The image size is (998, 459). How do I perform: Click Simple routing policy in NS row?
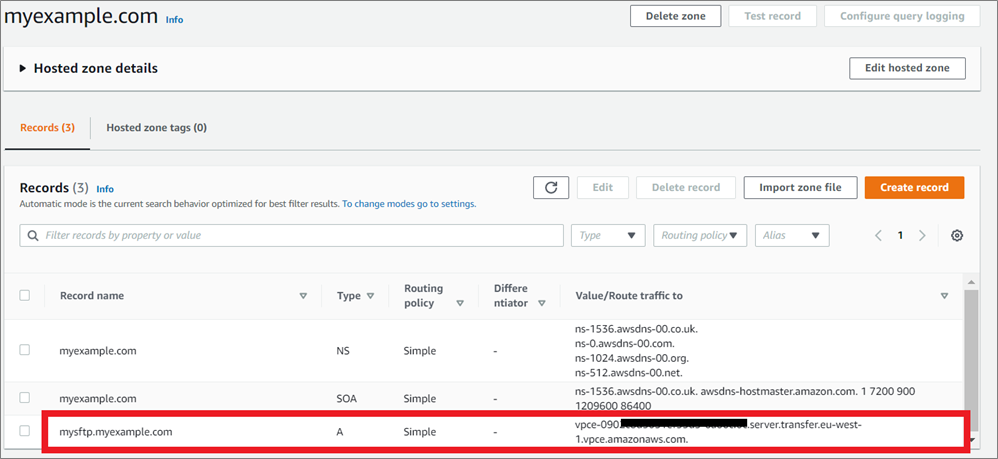click(x=419, y=350)
